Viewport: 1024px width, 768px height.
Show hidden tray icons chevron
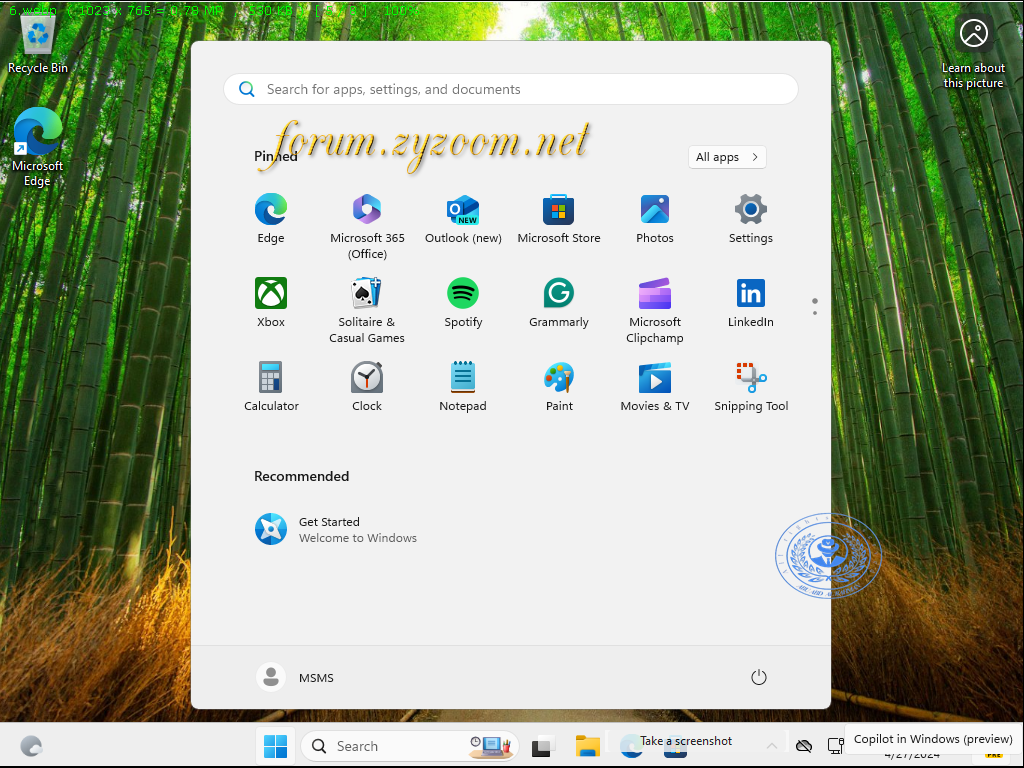[x=771, y=746]
